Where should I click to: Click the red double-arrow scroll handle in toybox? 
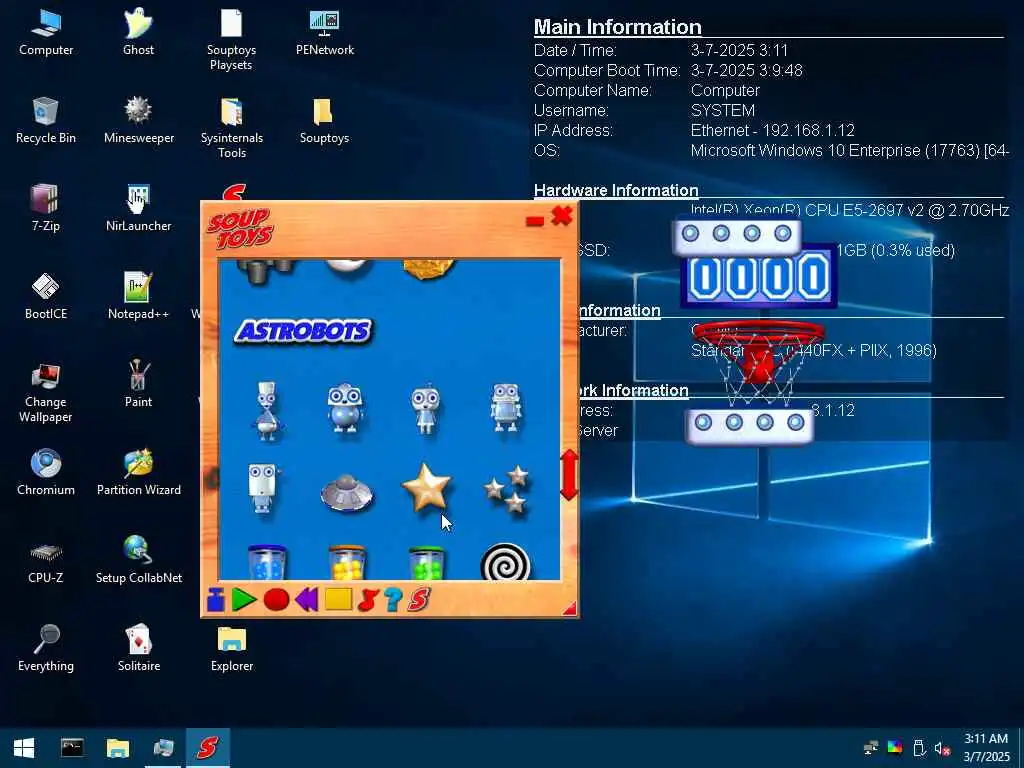click(x=569, y=475)
